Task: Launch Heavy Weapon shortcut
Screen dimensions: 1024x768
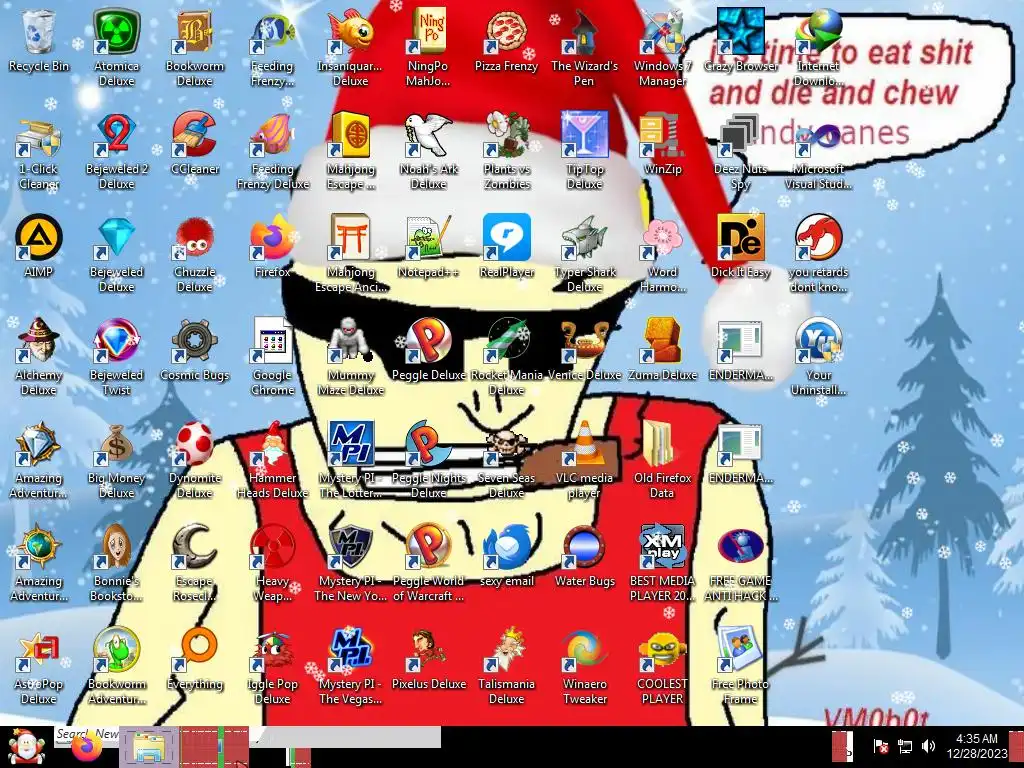Action: click(x=272, y=562)
